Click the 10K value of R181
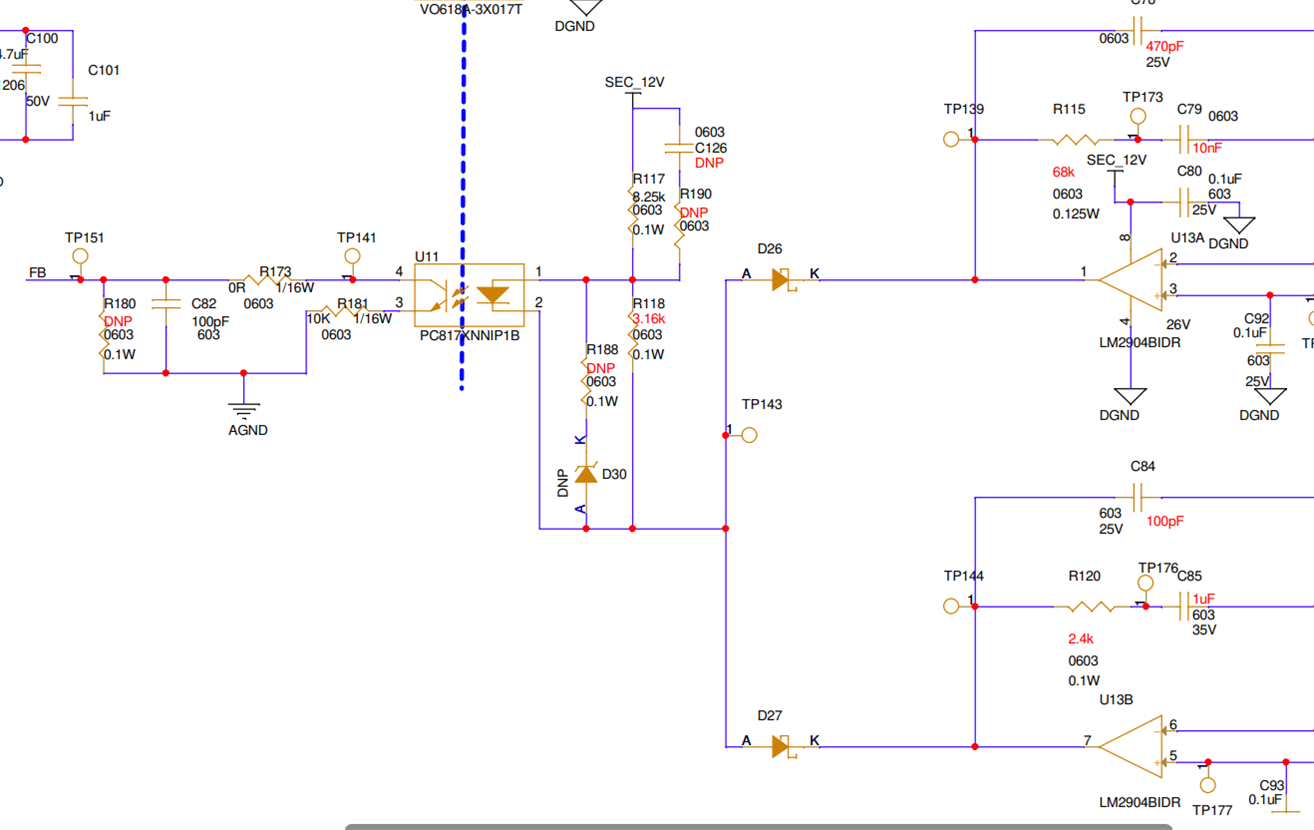 (x=318, y=318)
